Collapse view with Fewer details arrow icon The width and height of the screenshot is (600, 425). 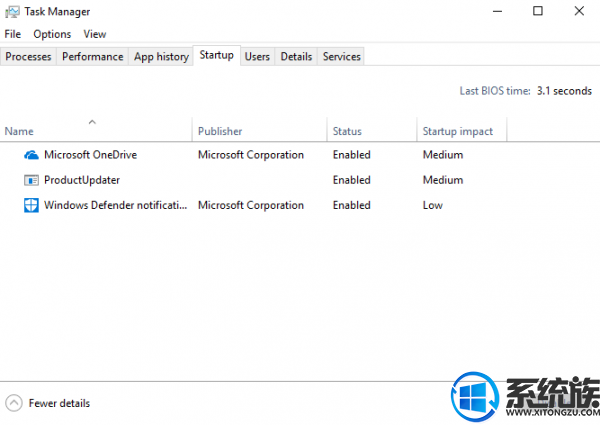coord(14,403)
